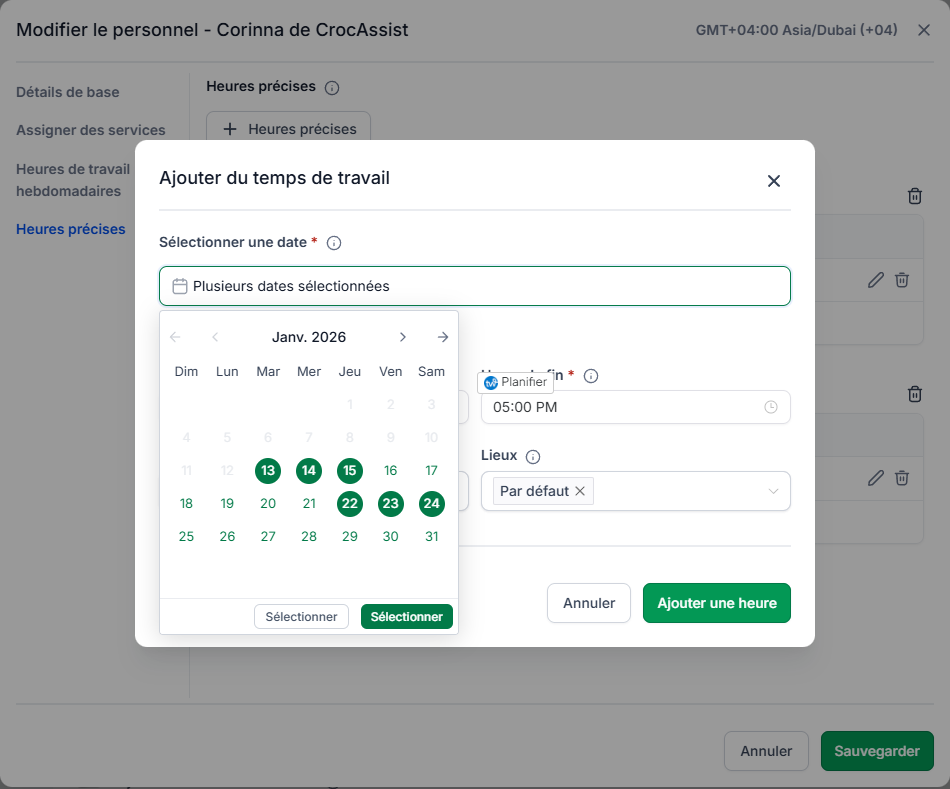This screenshot has width=950, height=789.
Task: Open the Plusieurs dates sélectionnées date field
Action: (x=475, y=286)
